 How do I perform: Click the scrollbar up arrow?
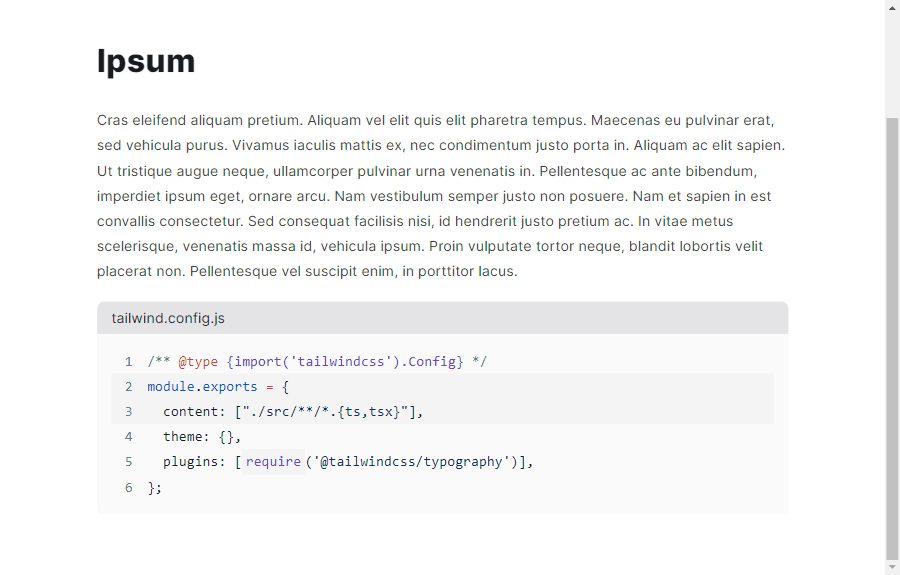click(x=893, y=7)
